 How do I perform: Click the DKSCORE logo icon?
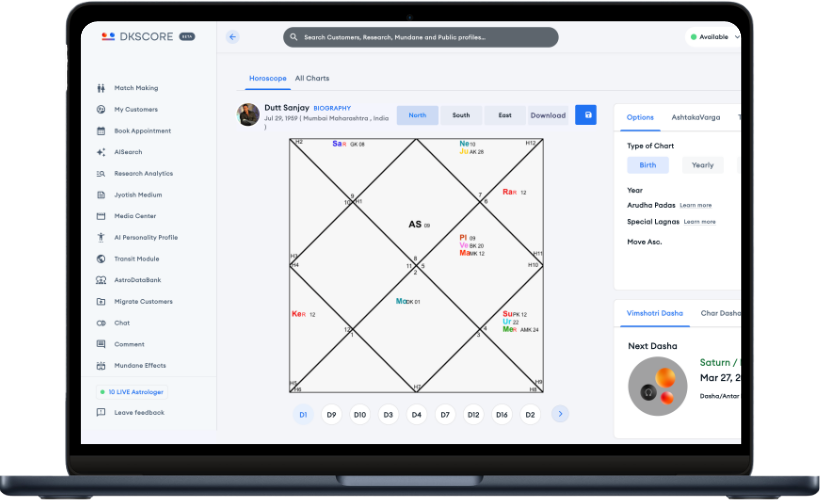point(108,37)
